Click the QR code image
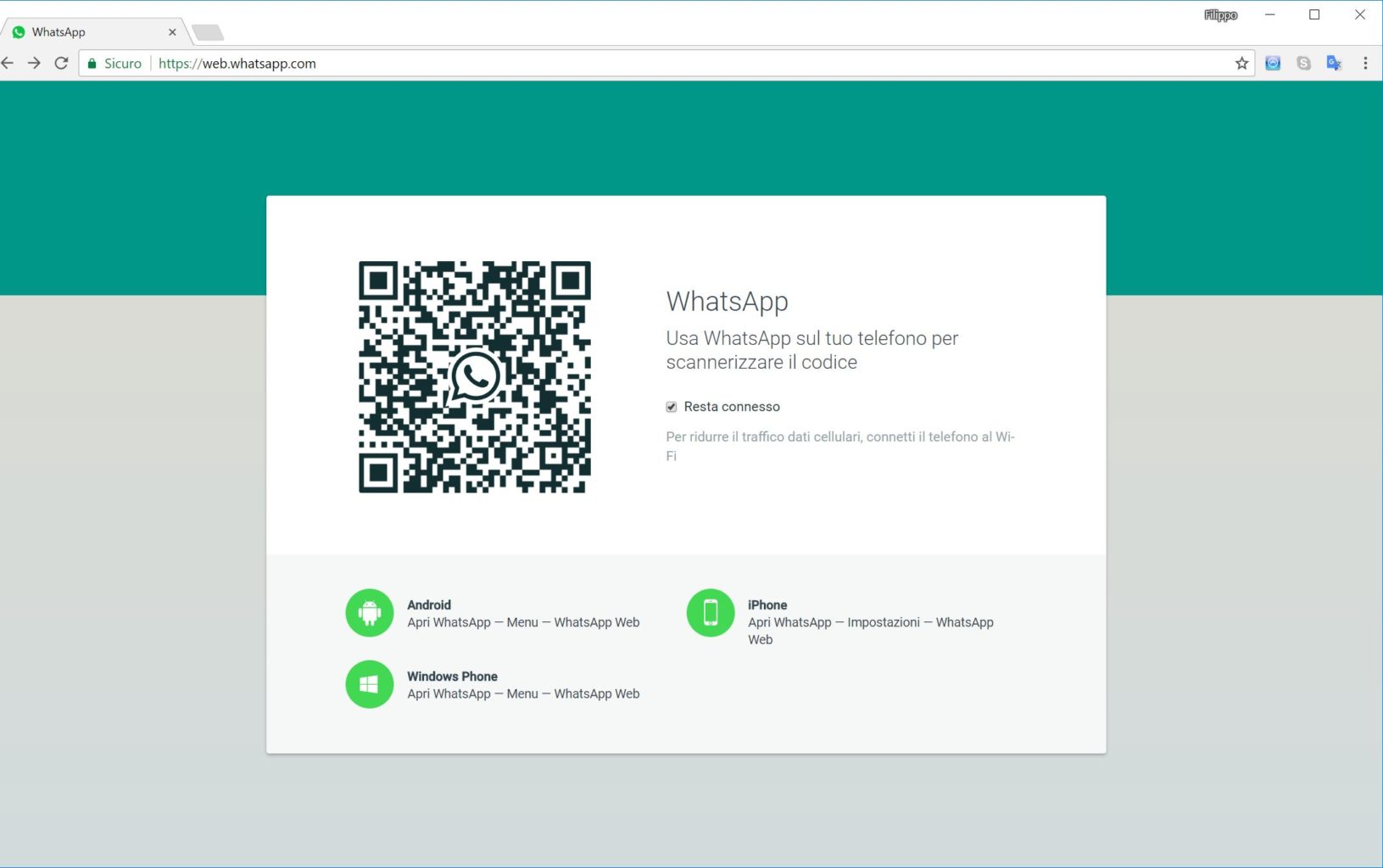1383x868 pixels. pos(475,376)
